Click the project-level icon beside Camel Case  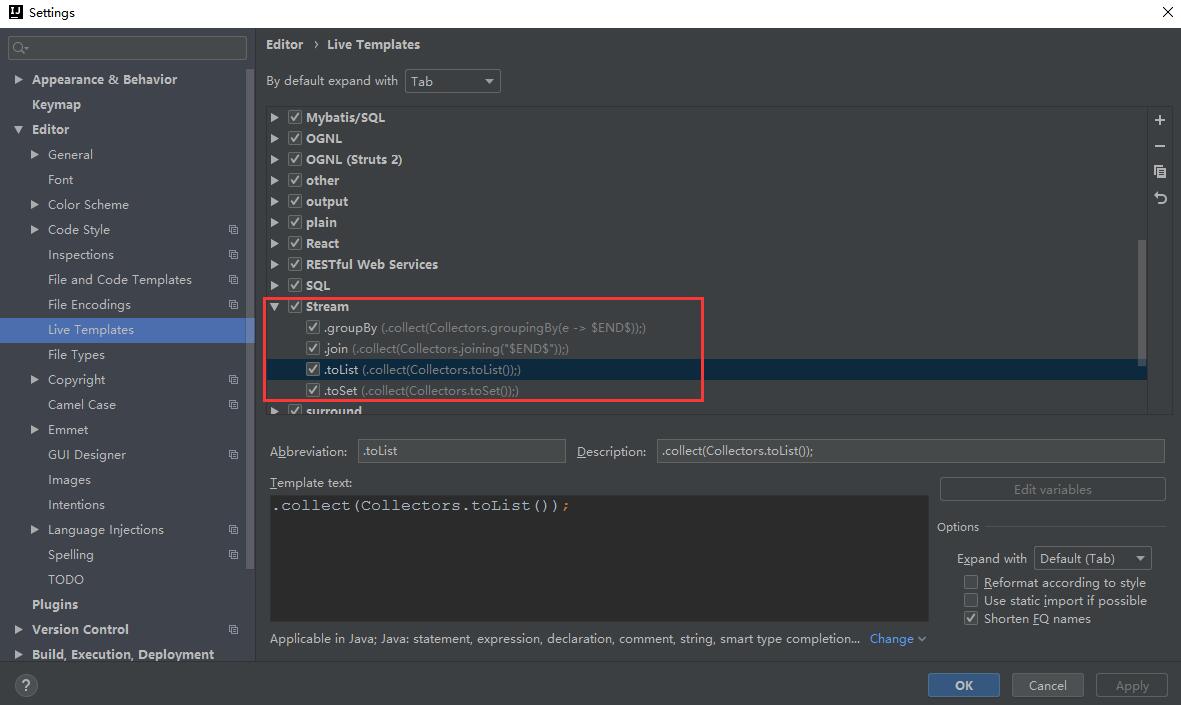(233, 404)
